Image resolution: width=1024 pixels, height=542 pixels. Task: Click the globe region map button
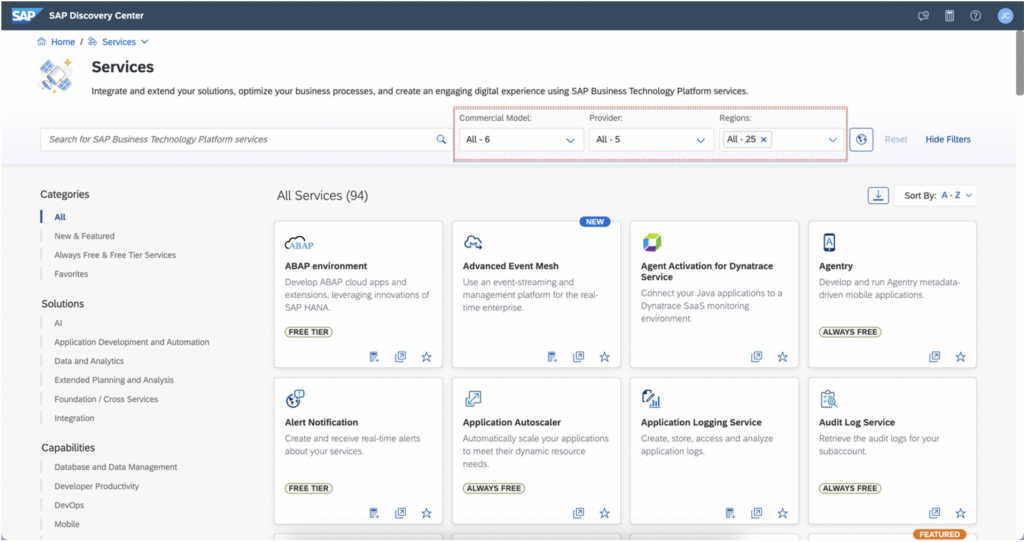tap(861, 140)
